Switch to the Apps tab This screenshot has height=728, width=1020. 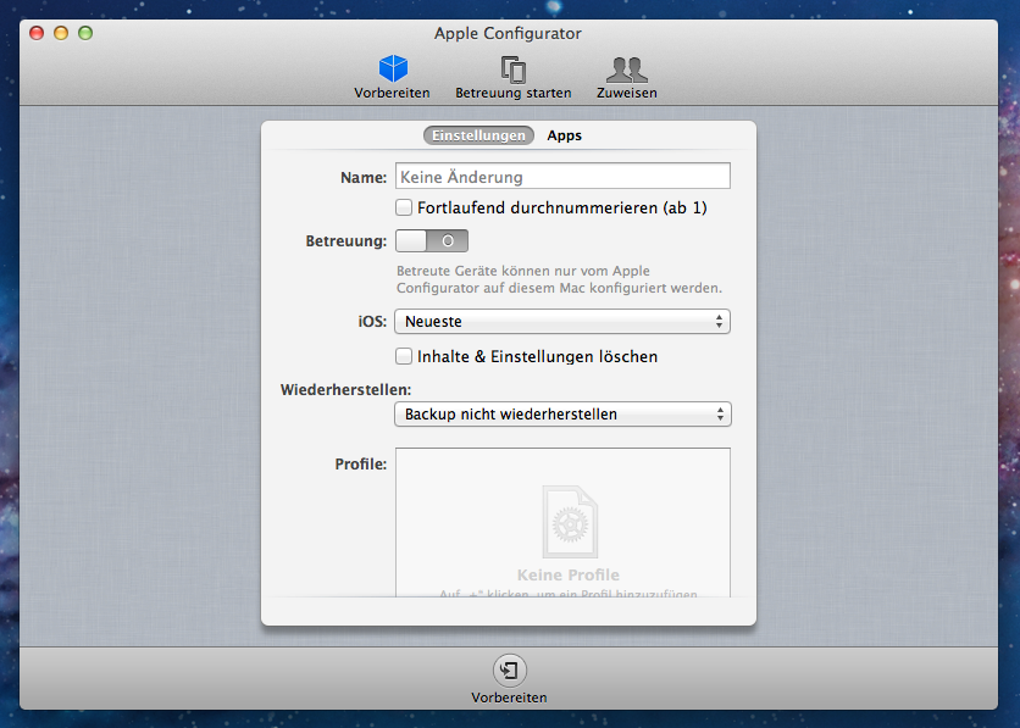click(x=564, y=135)
